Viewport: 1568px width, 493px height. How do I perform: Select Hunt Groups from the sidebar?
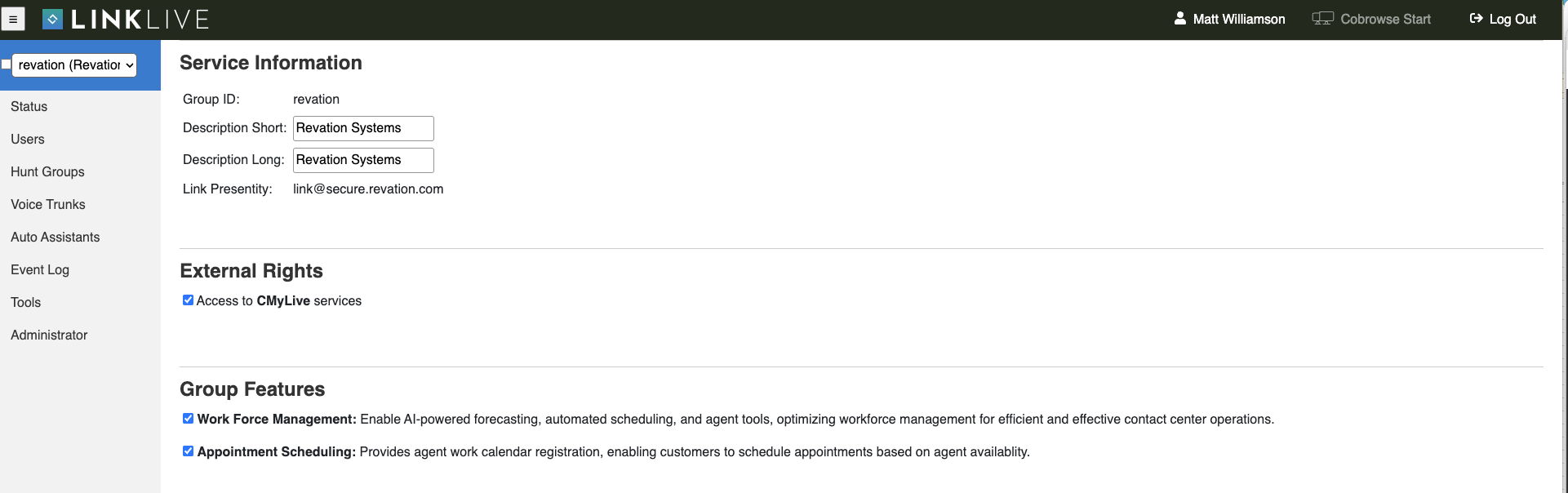pos(47,171)
